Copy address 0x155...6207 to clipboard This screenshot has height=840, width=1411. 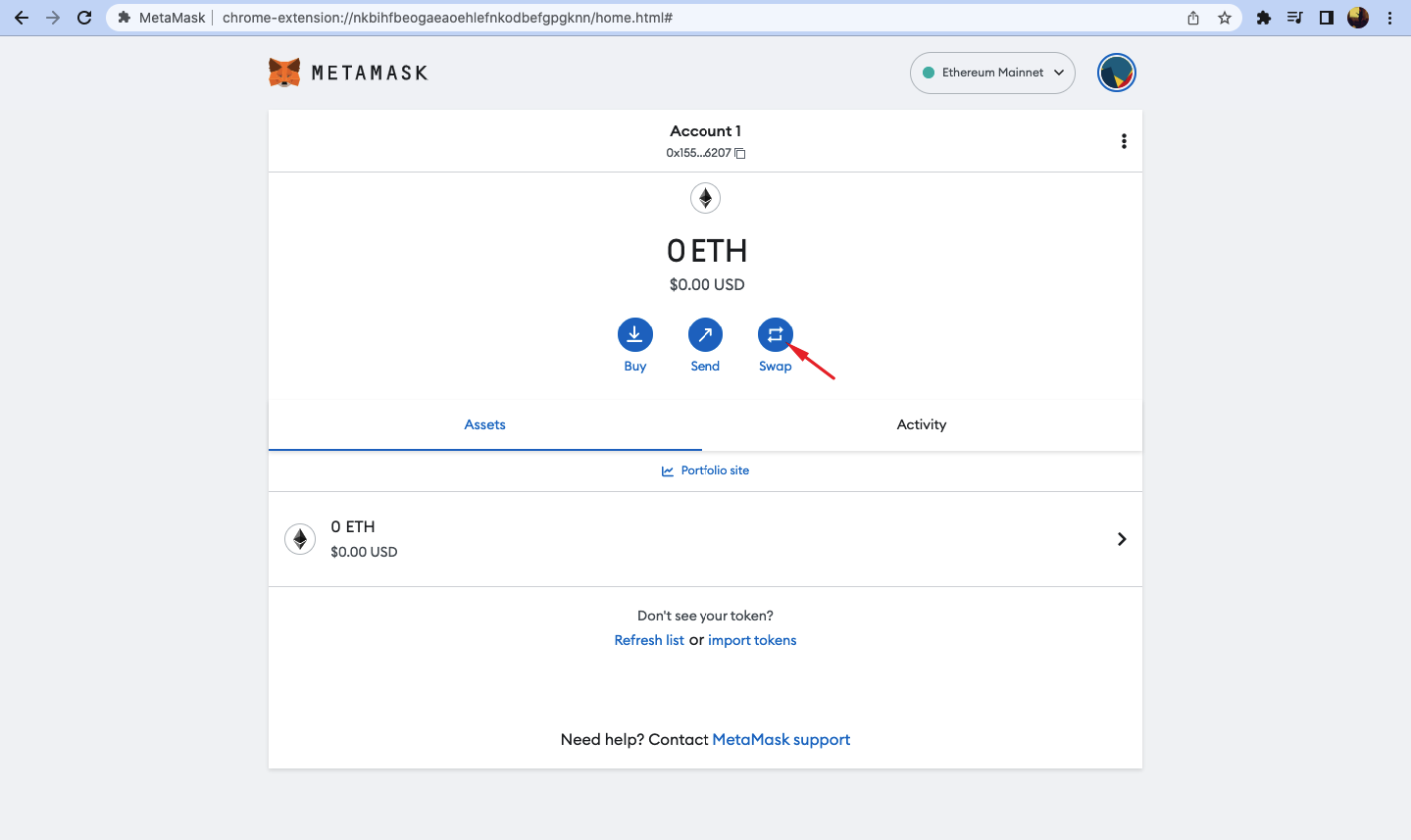[x=740, y=153]
